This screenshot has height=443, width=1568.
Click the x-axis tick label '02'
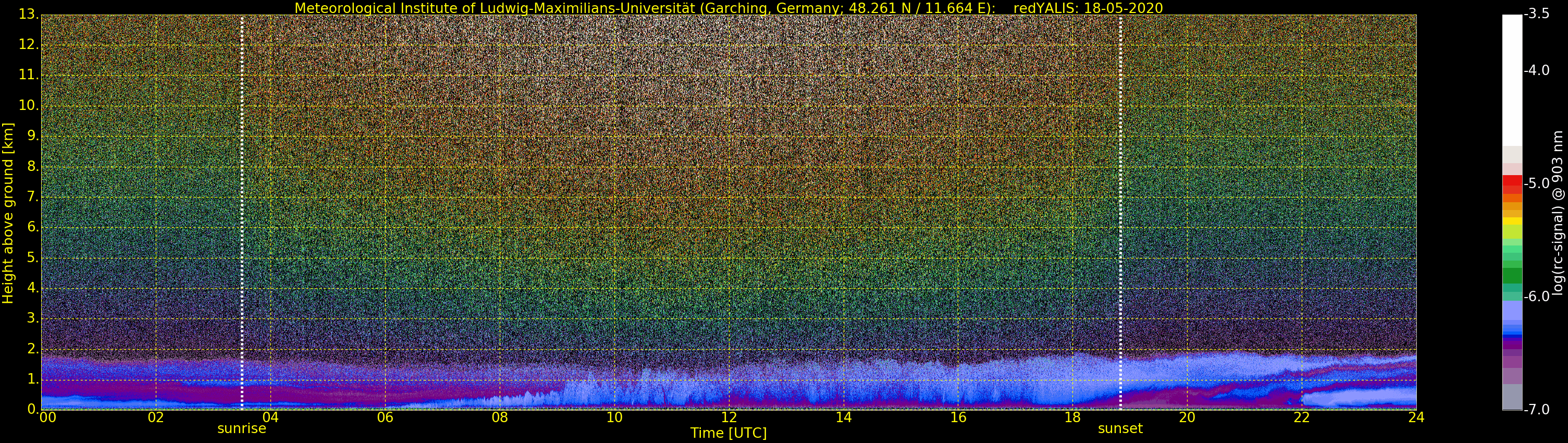pyautogui.click(x=156, y=417)
